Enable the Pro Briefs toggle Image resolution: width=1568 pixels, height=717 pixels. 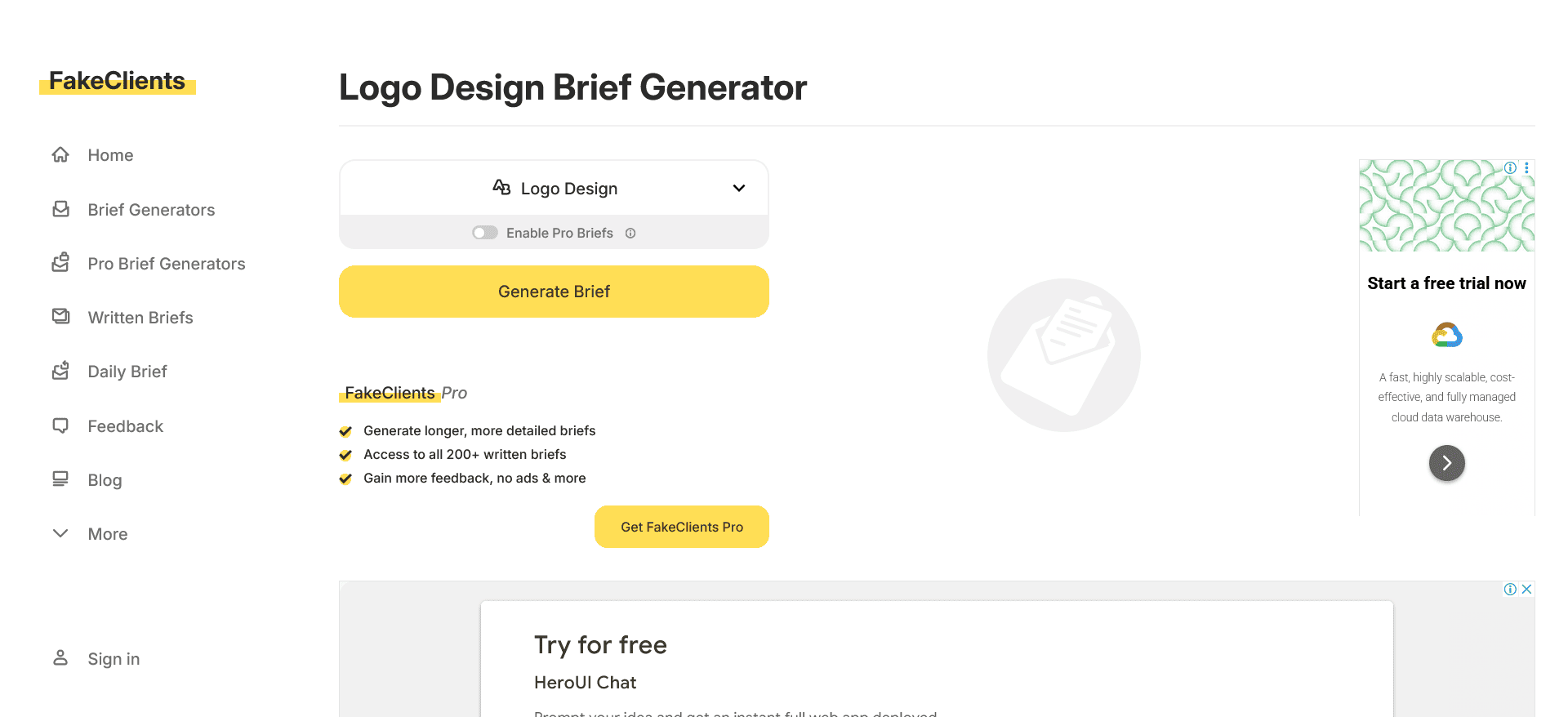tap(484, 233)
